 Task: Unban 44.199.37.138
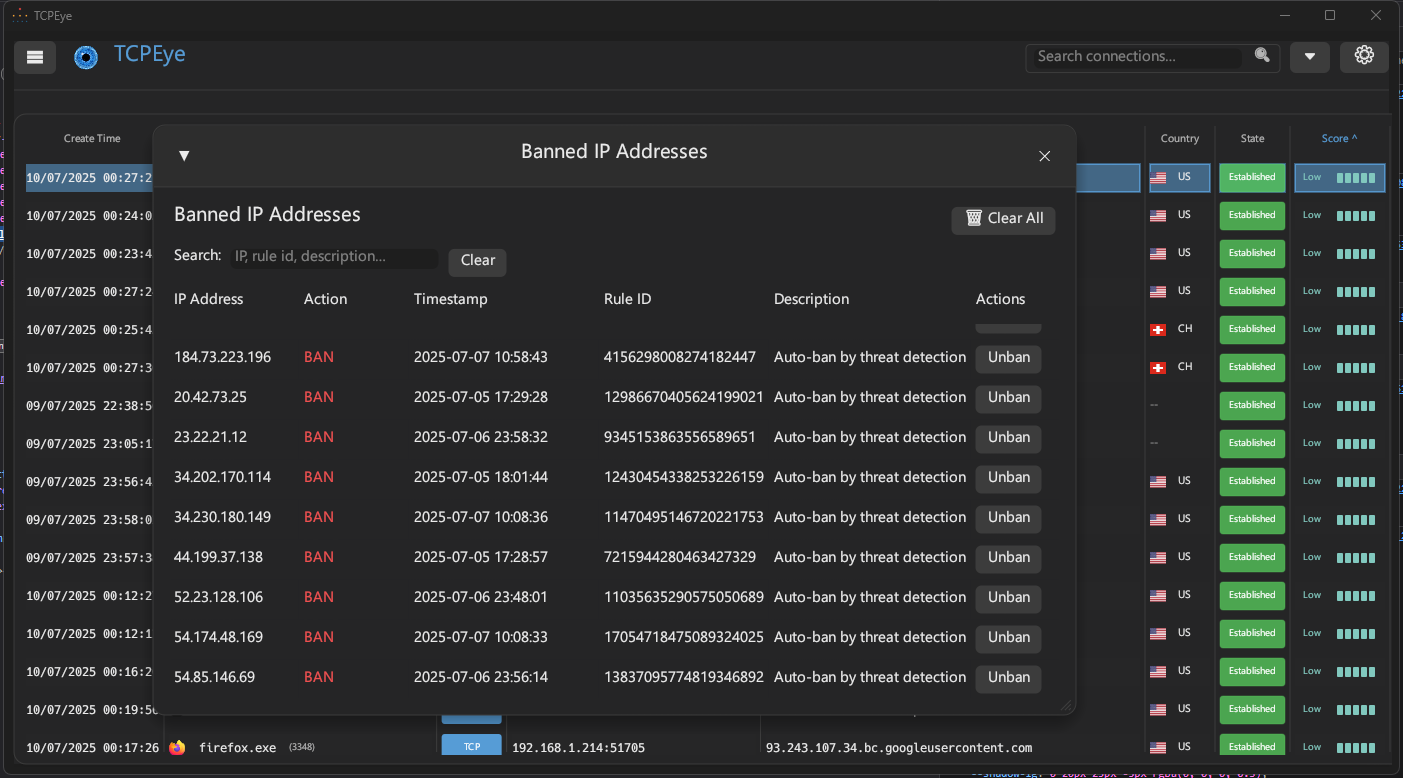[x=1008, y=558]
